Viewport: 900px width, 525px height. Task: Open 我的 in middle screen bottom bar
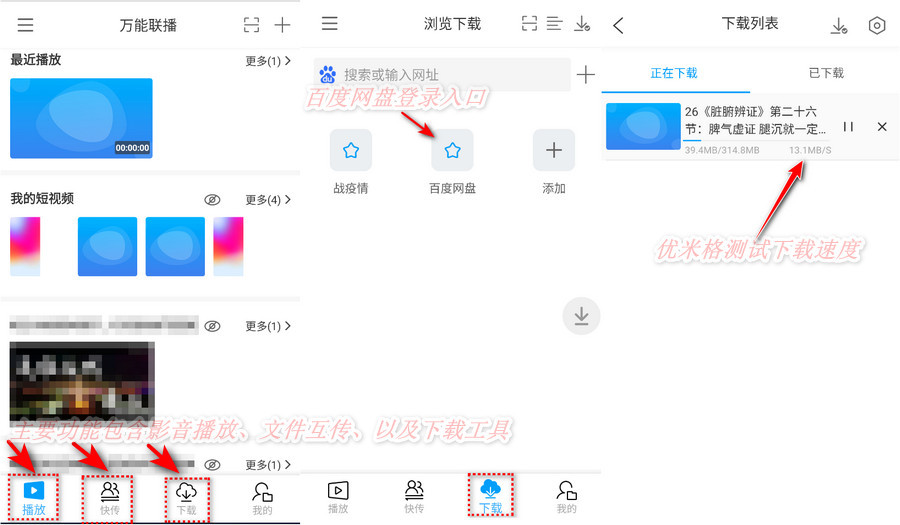pos(566,496)
